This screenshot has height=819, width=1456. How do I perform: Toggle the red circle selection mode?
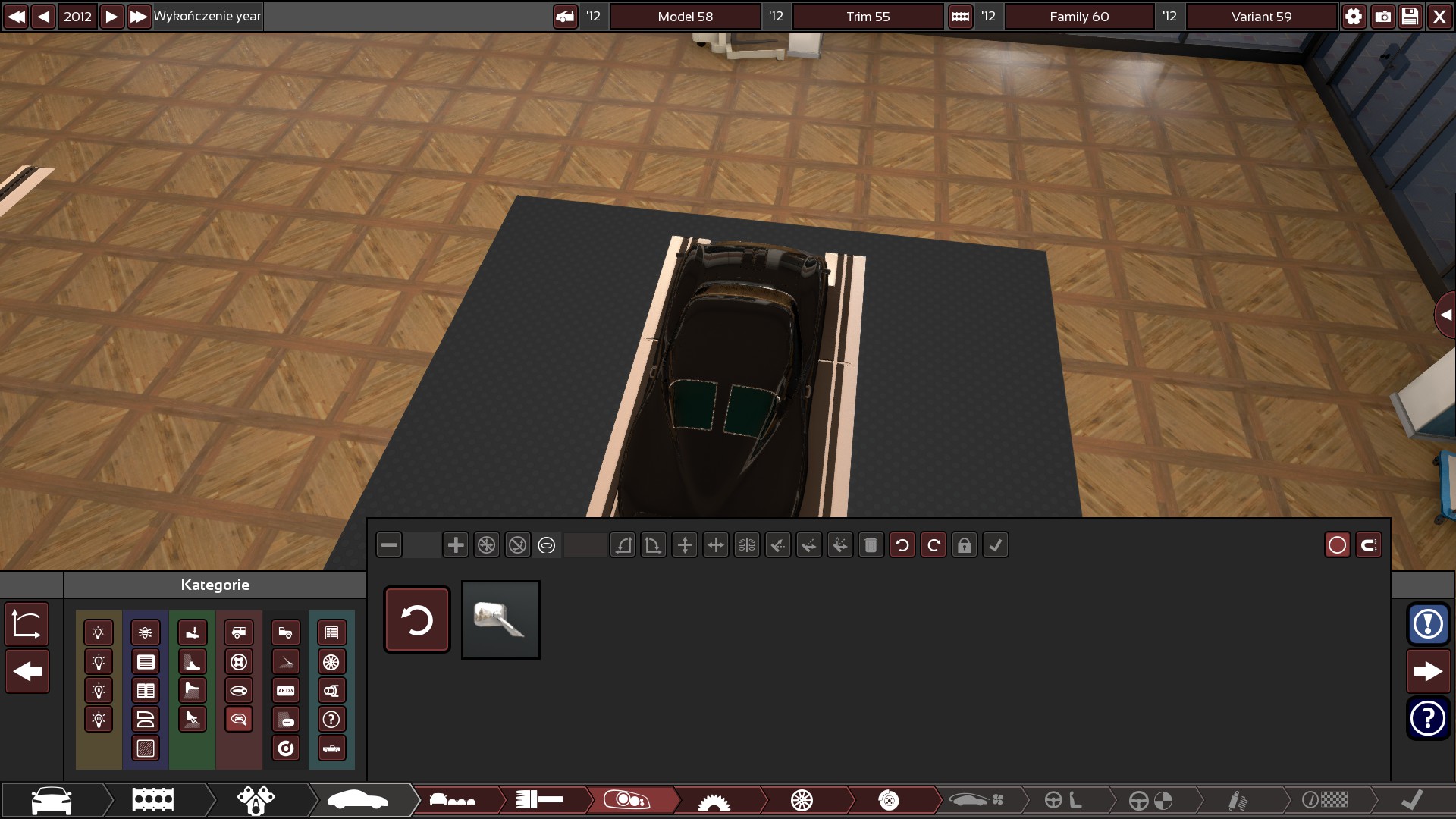(x=1338, y=545)
